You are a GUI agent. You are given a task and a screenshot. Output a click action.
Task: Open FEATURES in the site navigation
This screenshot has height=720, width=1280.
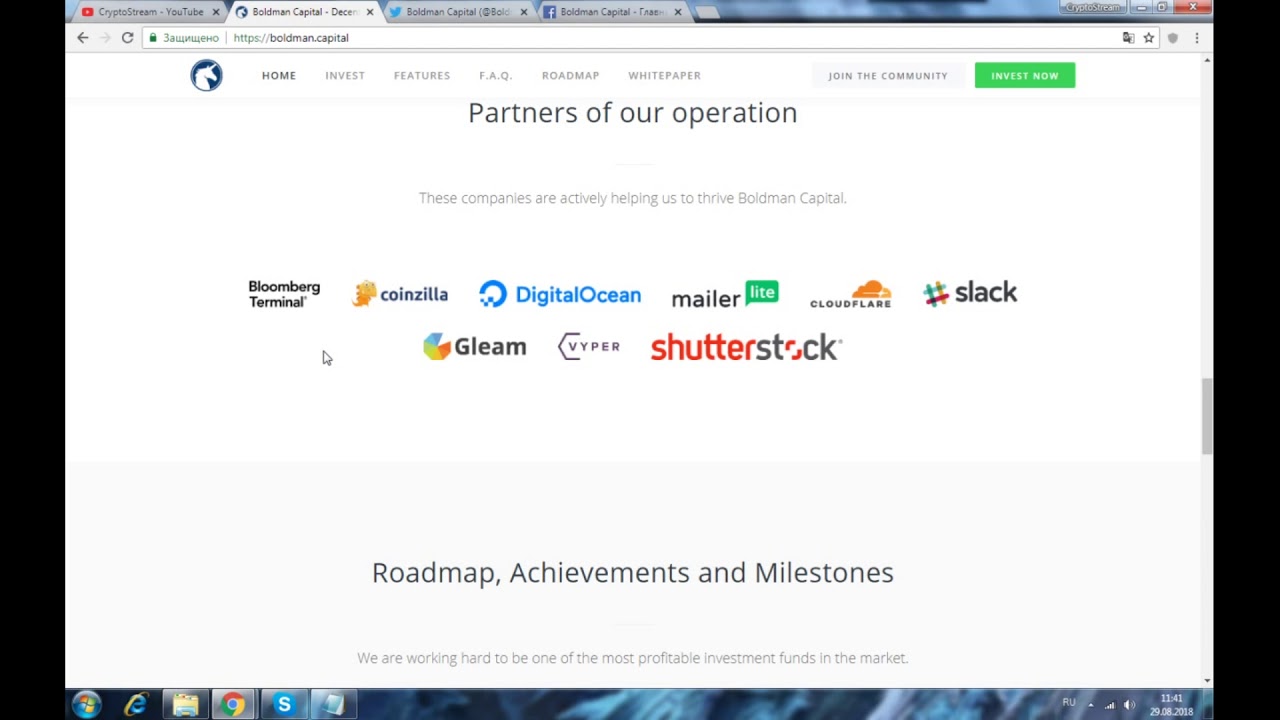(x=422, y=75)
